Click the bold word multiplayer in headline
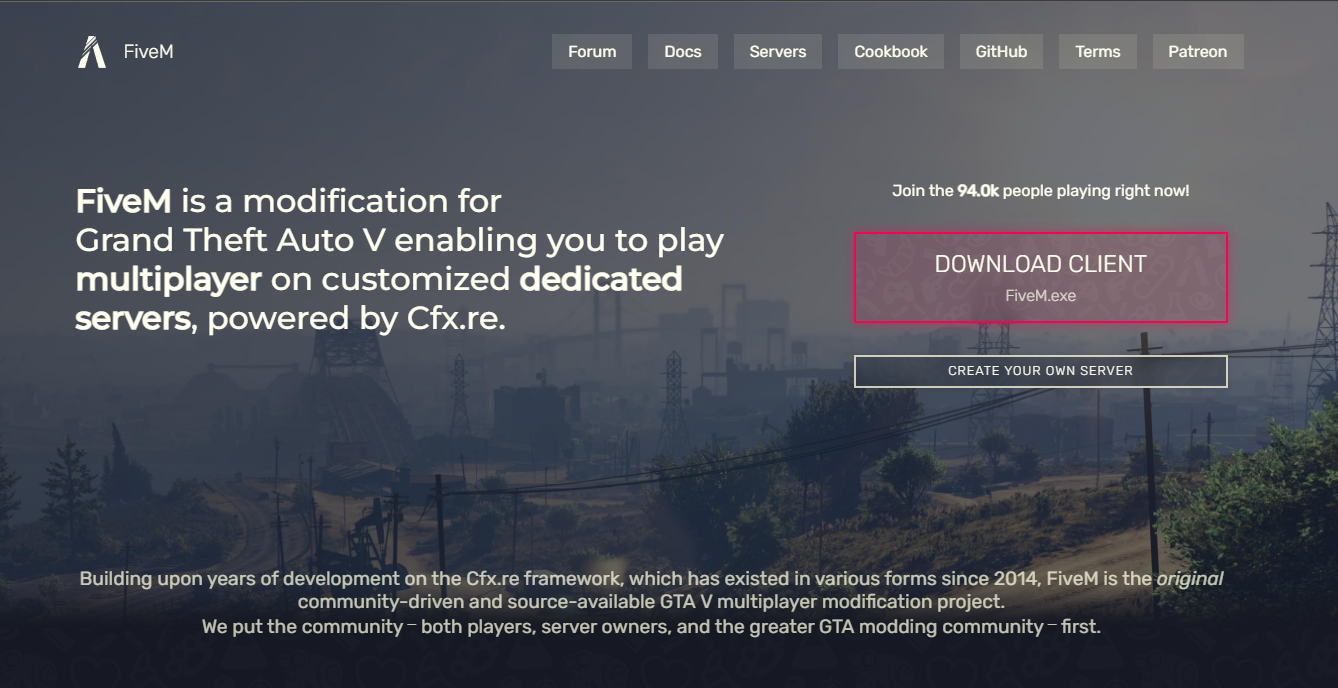This screenshot has width=1338, height=688. tap(169, 280)
